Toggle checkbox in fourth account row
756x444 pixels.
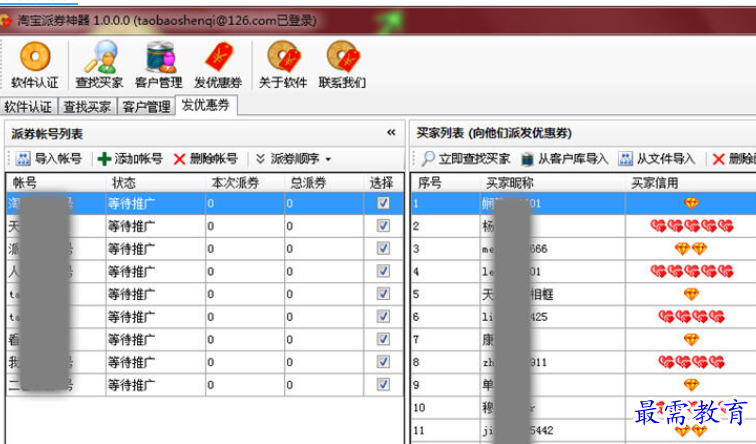[383, 270]
